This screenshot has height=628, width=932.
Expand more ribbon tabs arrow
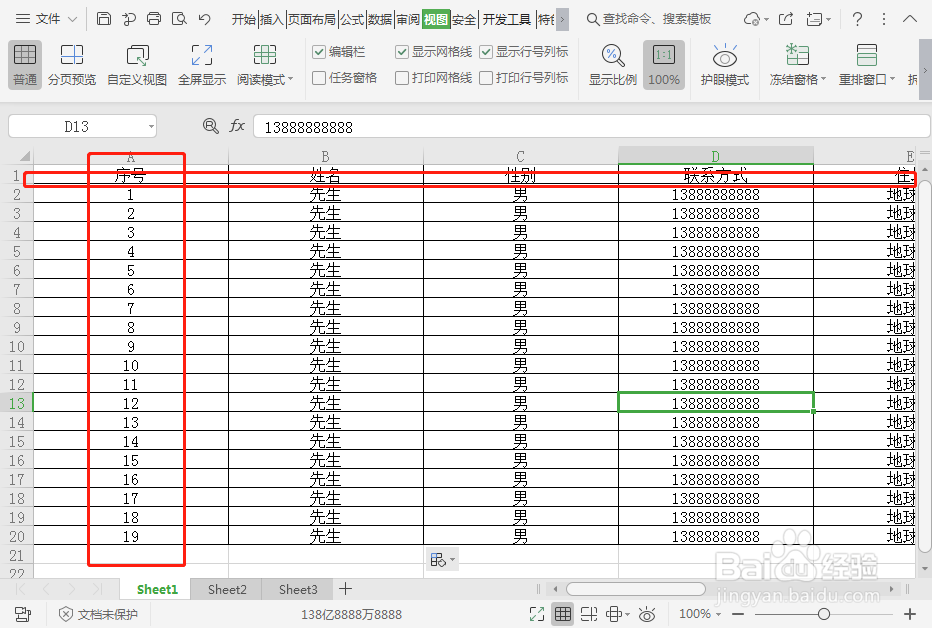click(x=562, y=19)
